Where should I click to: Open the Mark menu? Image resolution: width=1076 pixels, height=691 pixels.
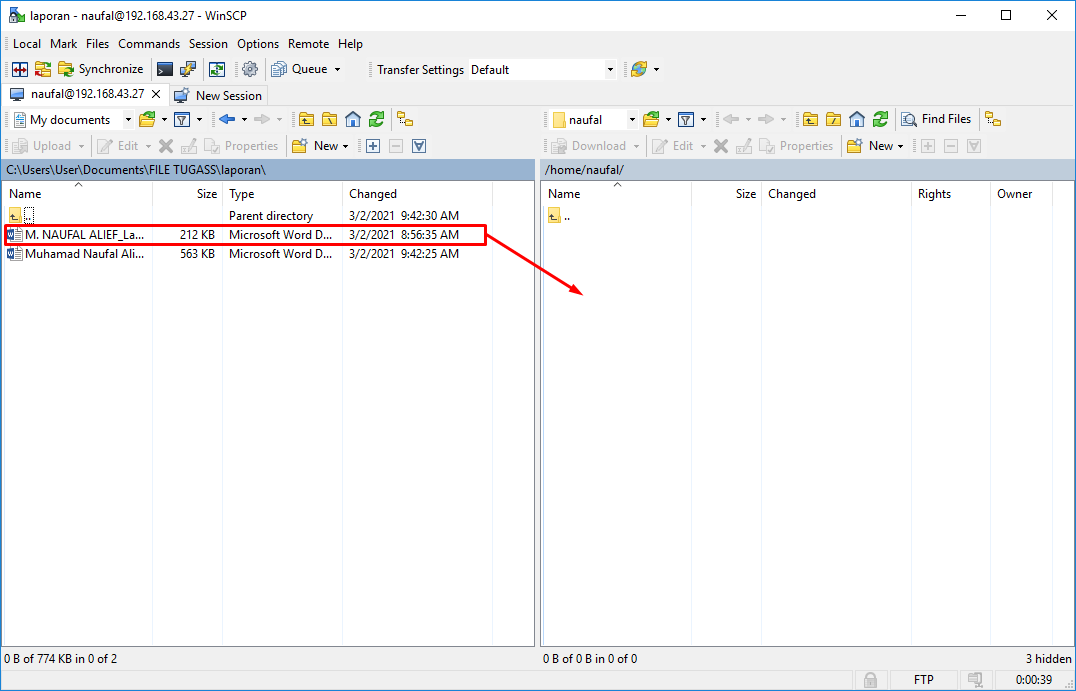click(63, 44)
